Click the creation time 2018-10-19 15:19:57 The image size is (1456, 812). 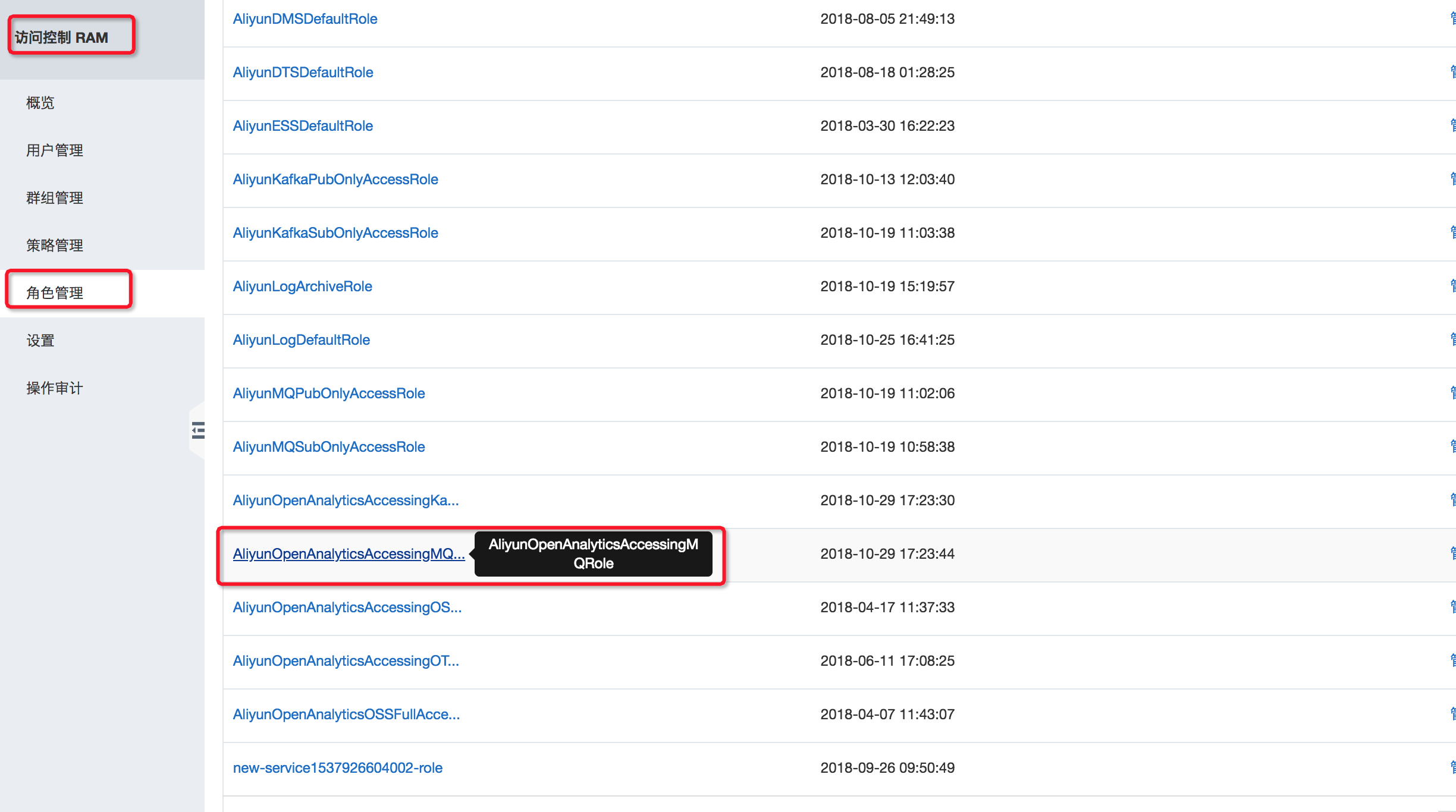point(887,287)
